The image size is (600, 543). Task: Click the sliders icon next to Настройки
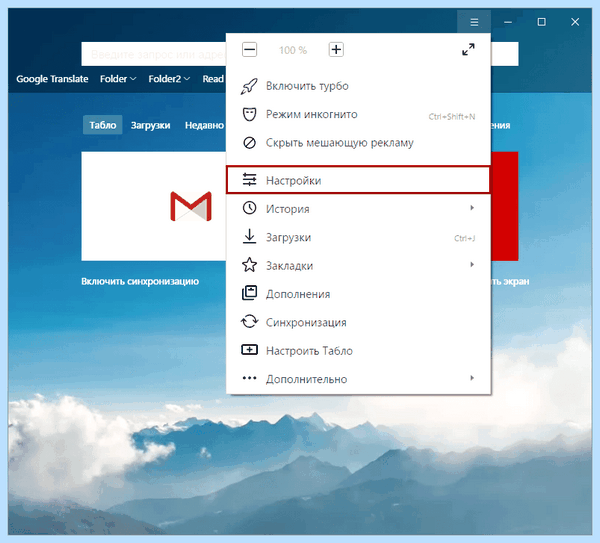249,179
